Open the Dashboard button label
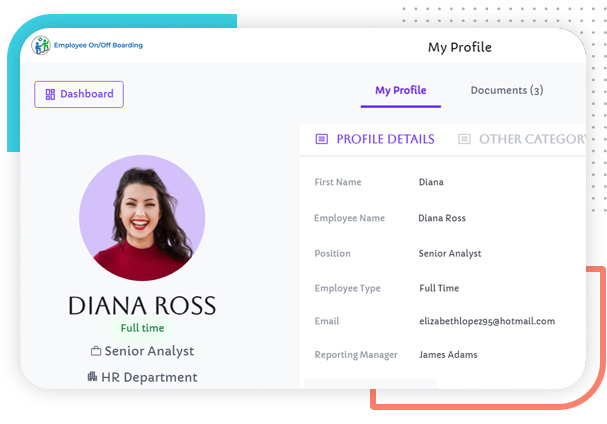 coord(86,95)
